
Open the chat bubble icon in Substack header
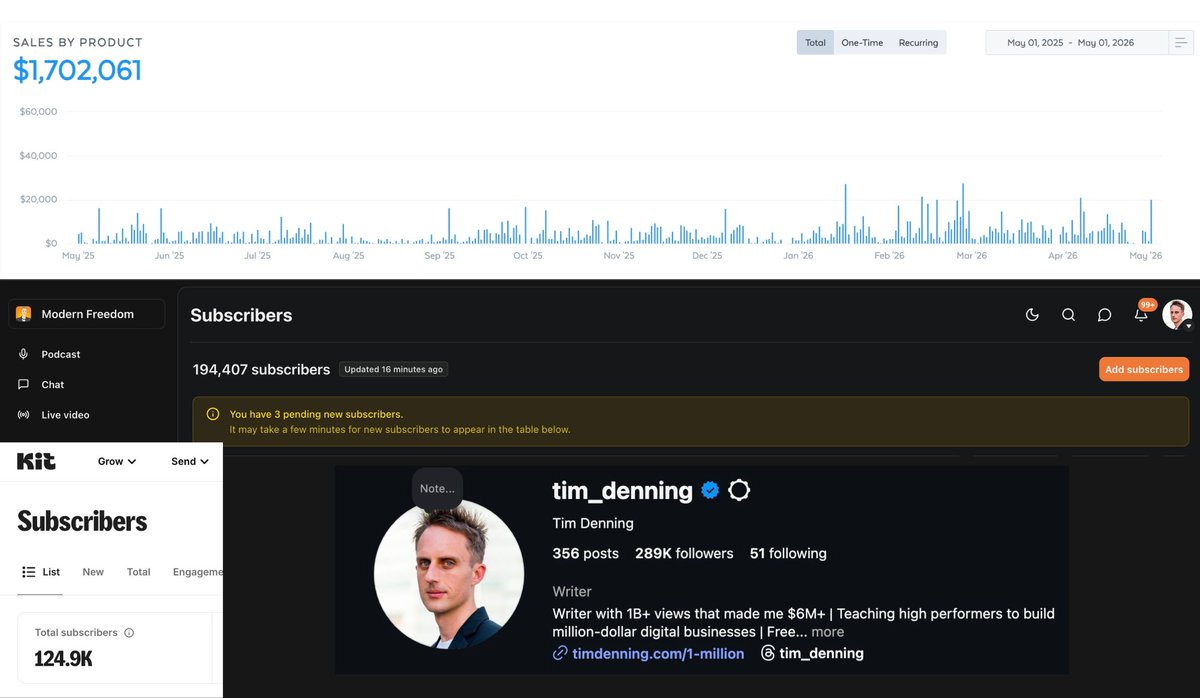click(x=1104, y=315)
